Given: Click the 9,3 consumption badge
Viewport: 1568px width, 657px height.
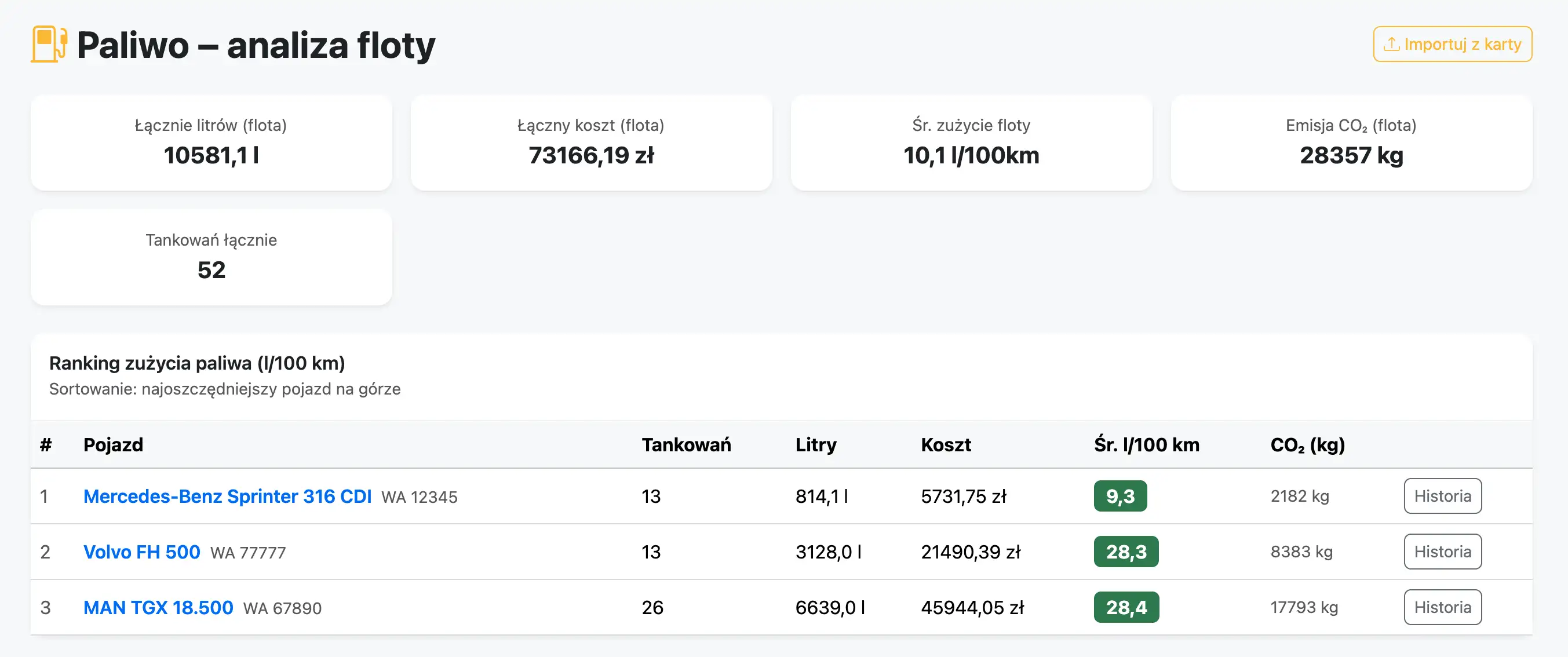Looking at the screenshot, I should 1120,497.
